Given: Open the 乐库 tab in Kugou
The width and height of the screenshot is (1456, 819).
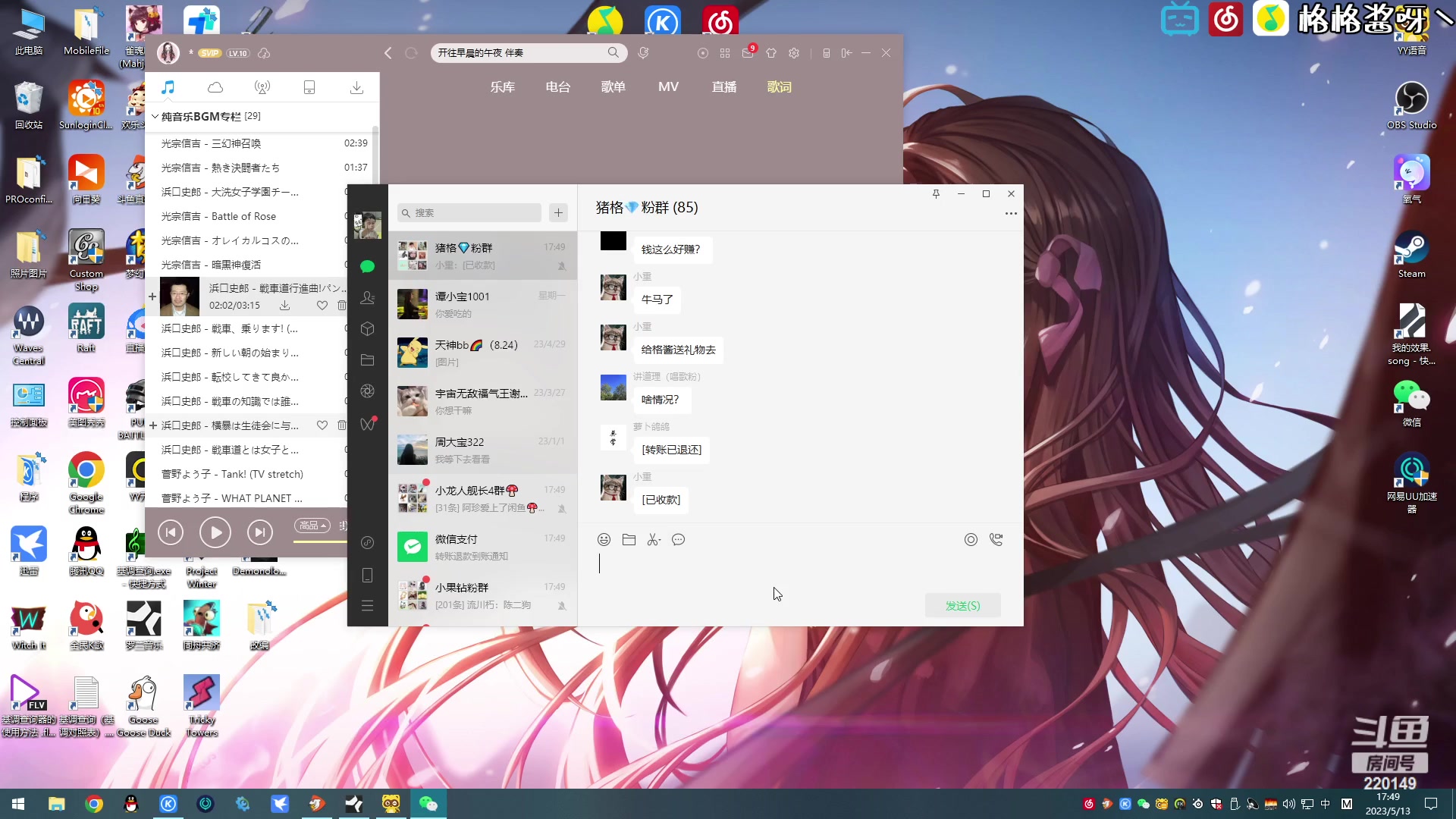Looking at the screenshot, I should coord(502,87).
